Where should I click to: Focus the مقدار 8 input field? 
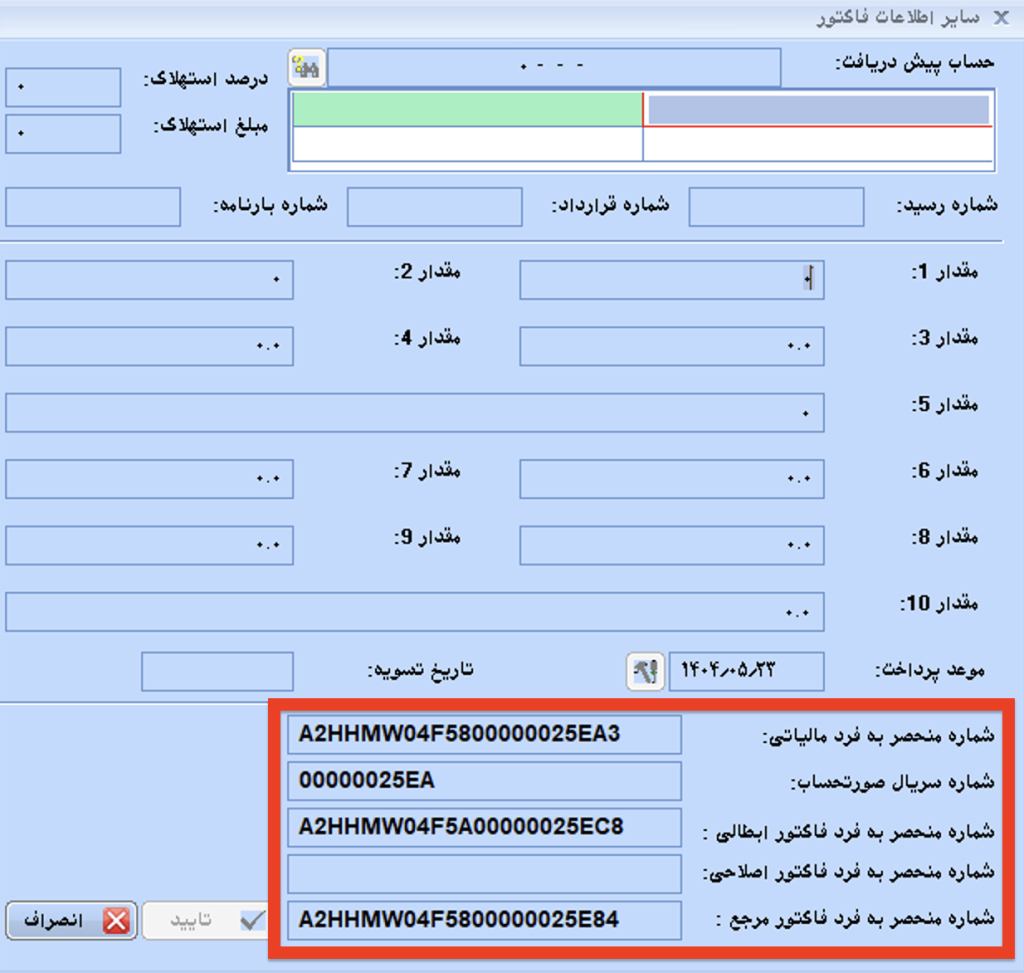click(672, 545)
